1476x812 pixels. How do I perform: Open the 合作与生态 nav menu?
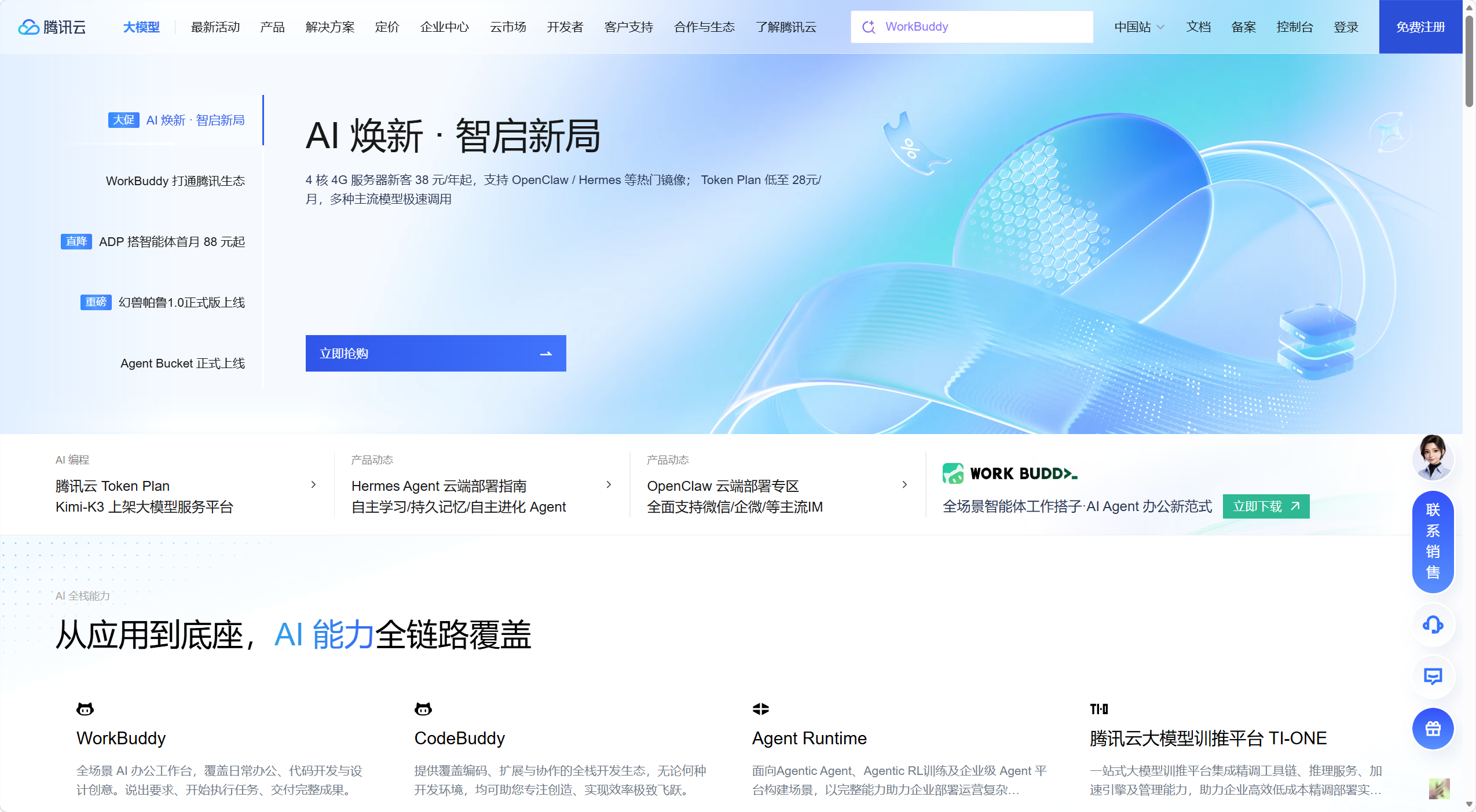coord(704,27)
